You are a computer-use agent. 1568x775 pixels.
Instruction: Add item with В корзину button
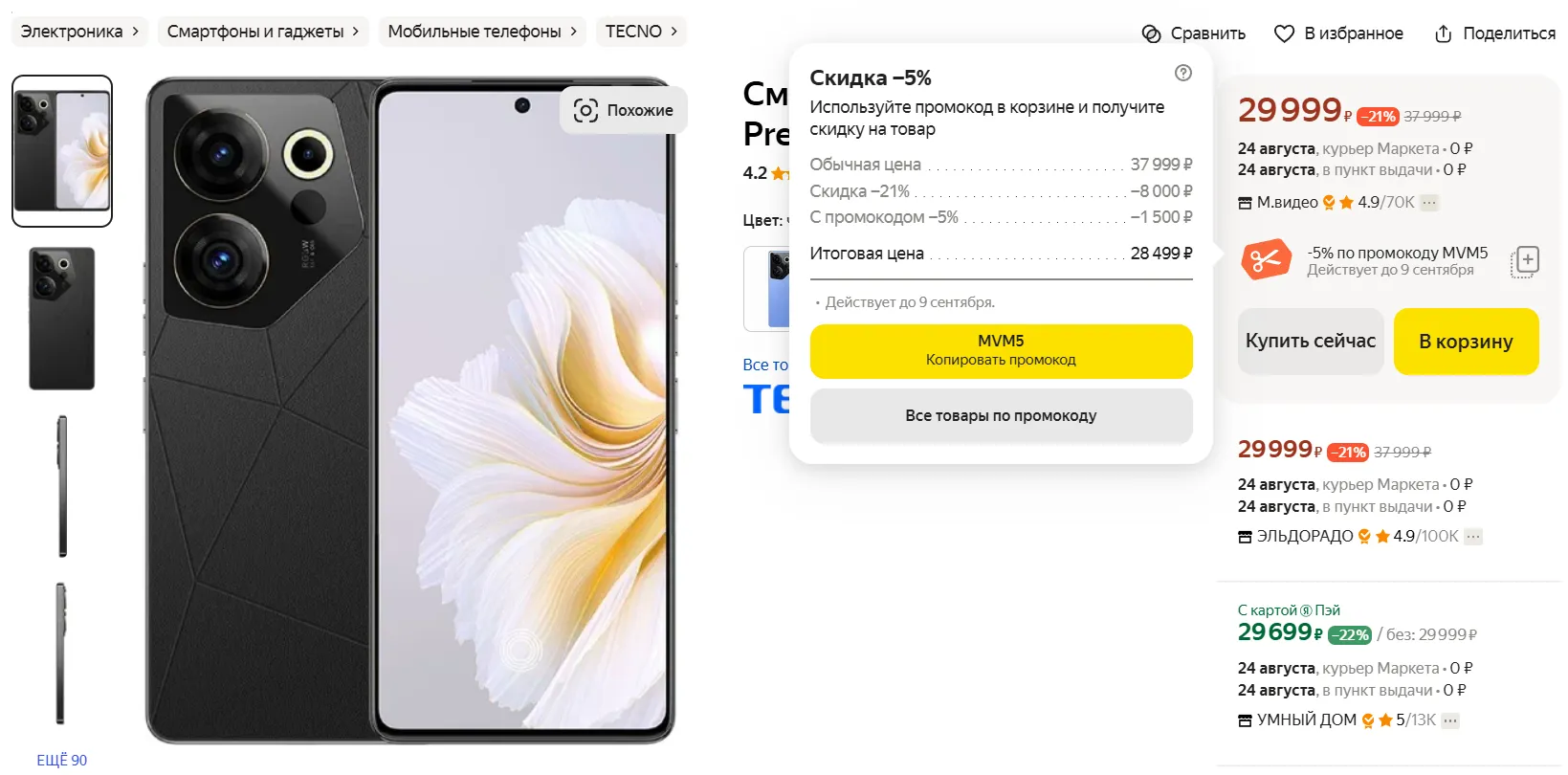pos(1466,342)
